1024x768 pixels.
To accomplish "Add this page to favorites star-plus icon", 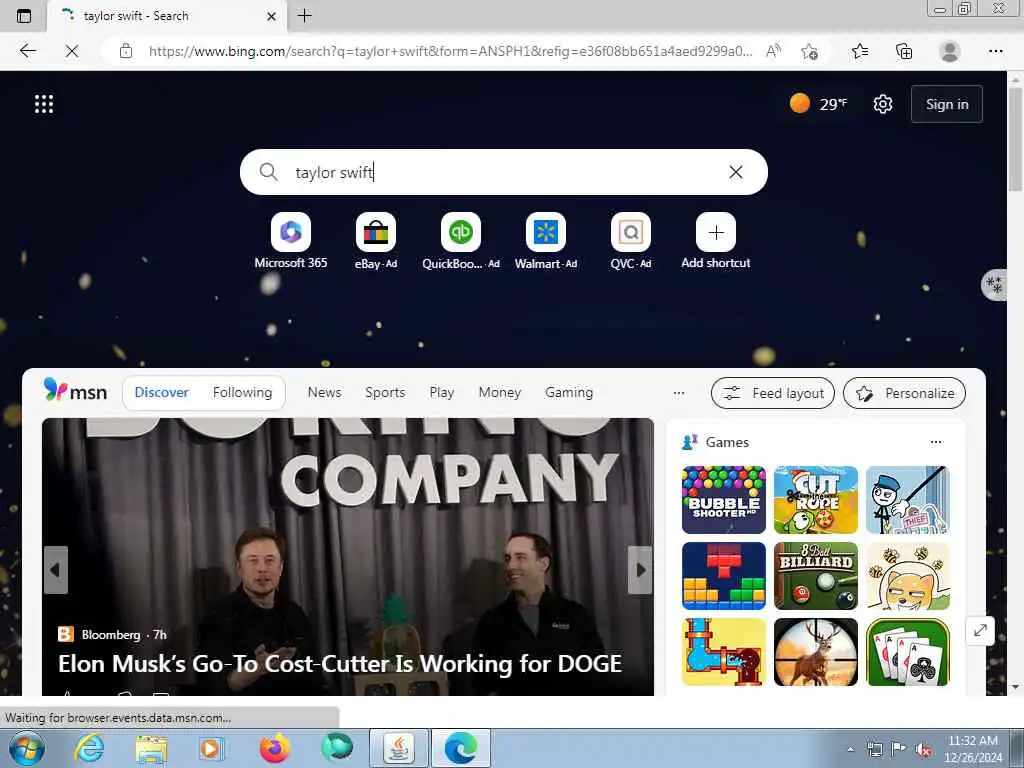I will (x=809, y=51).
